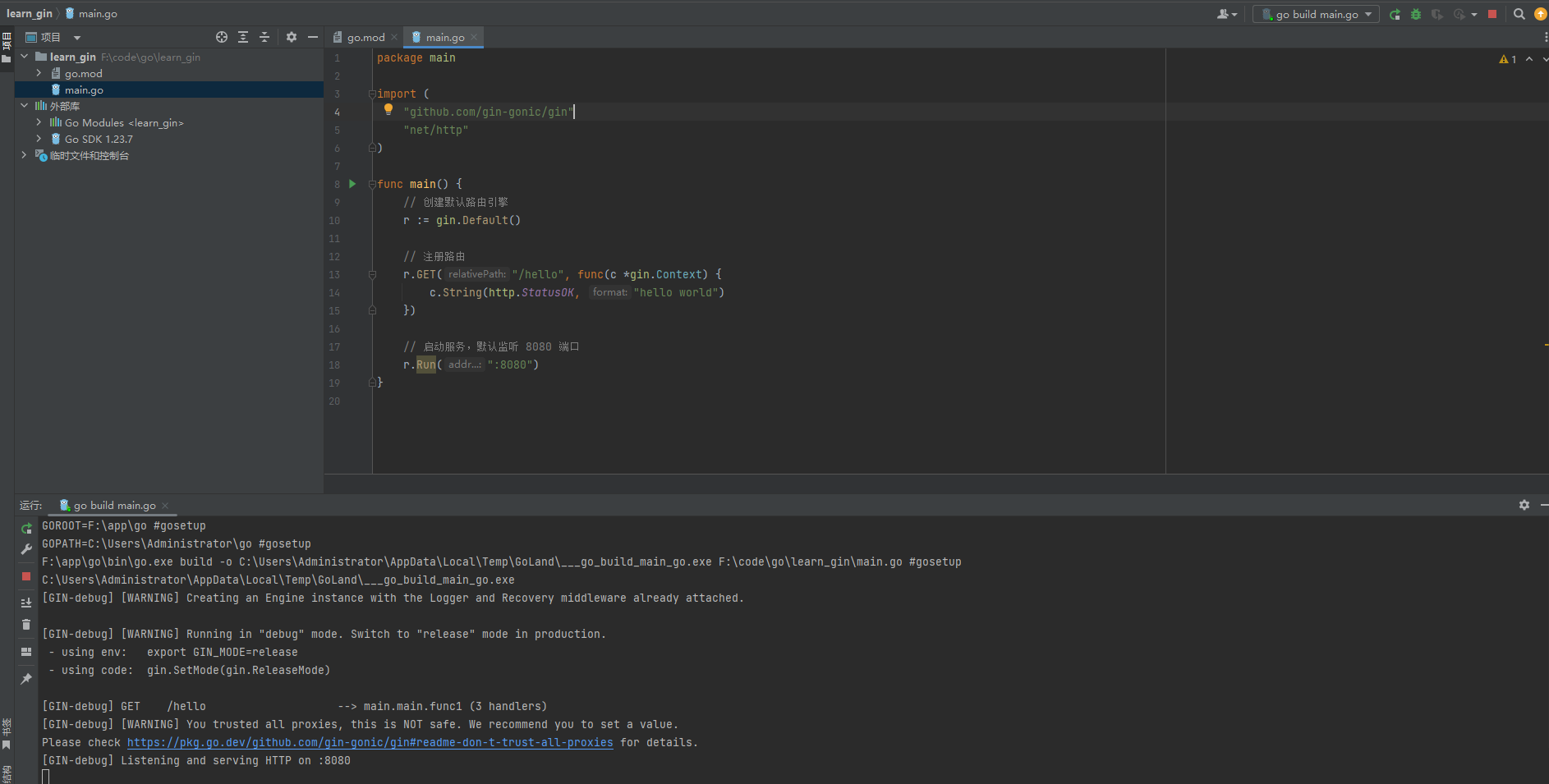Expand all in project panel toolbar
The height and width of the screenshot is (784, 1549).
pos(243,37)
